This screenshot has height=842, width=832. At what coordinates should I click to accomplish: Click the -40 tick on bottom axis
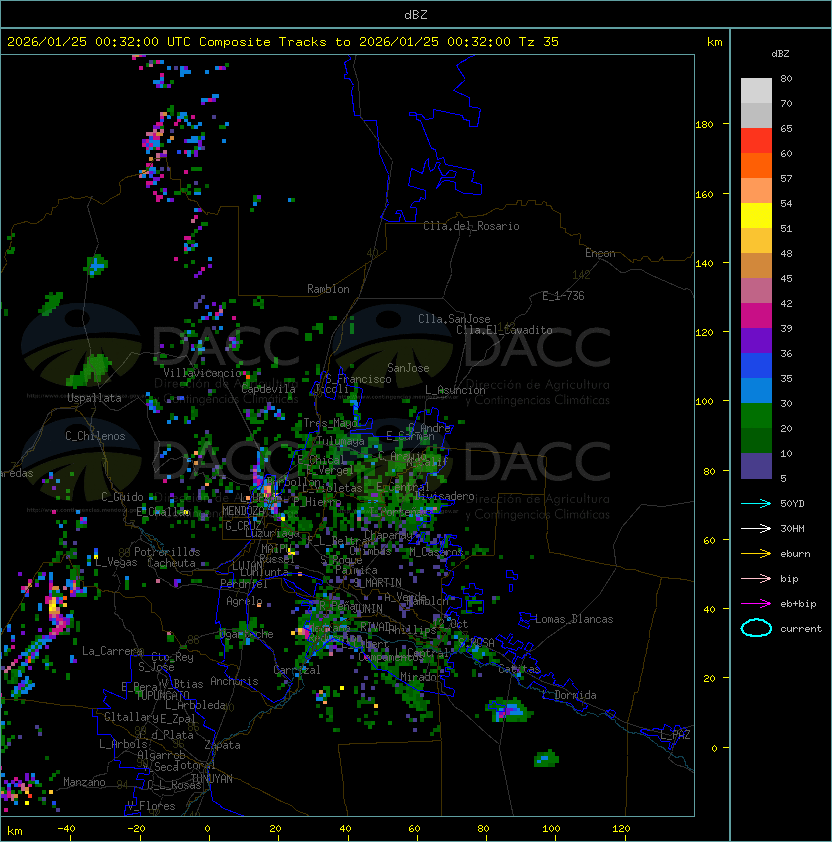[x=66, y=829]
